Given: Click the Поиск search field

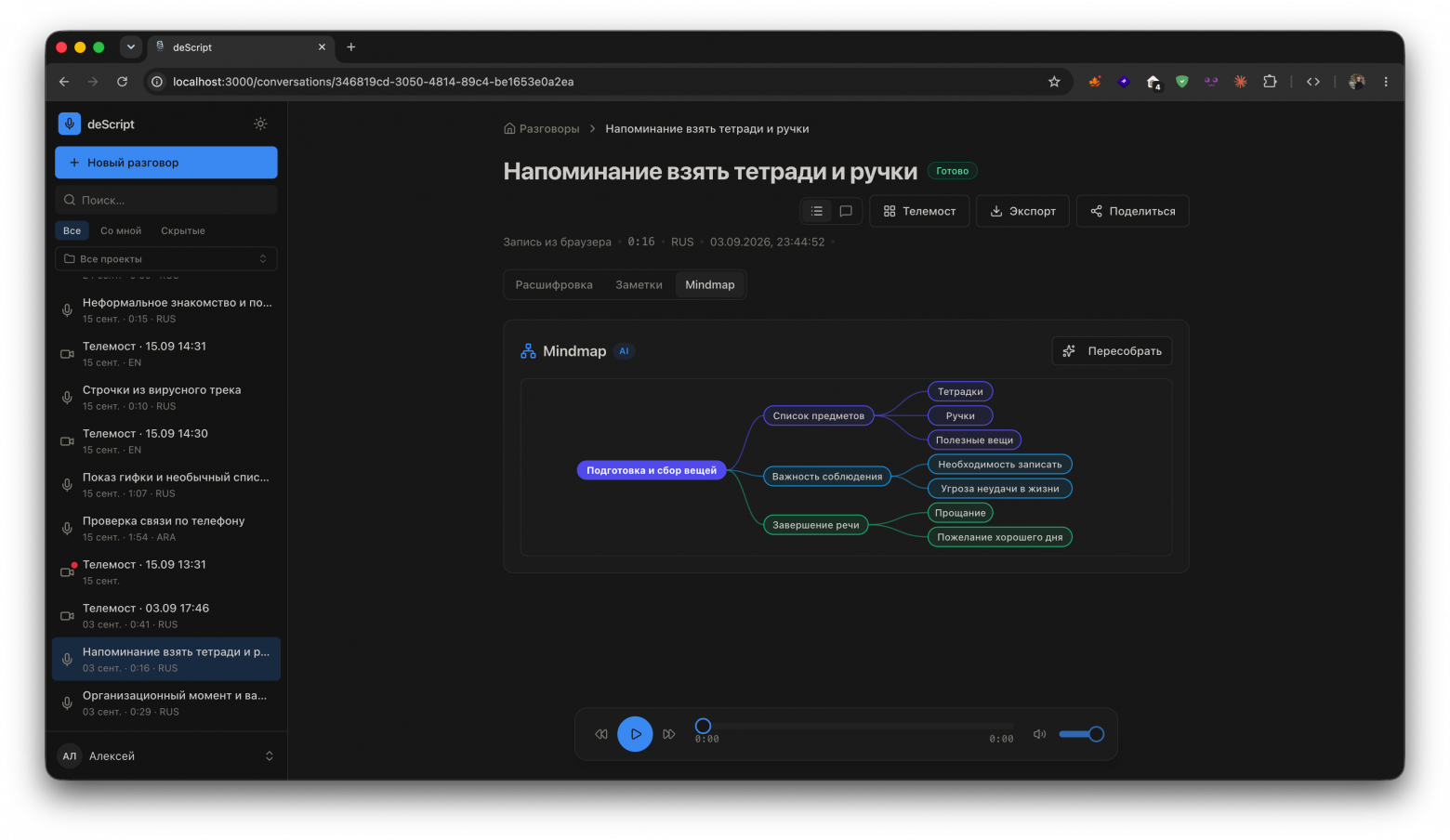Looking at the screenshot, I should pos(166,200).
